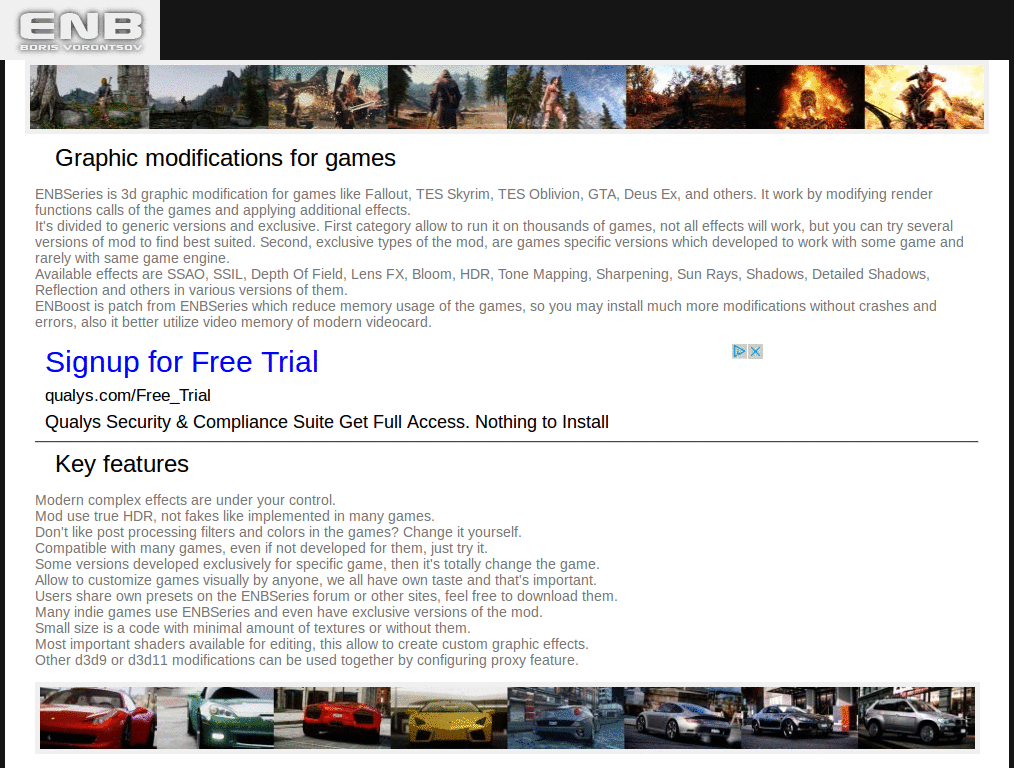The height and width of the screenshot is (768, 1024).
Task: Click the sentence beginning 'Available effects are SSAO'
Action: pyautogui.click(x=483, y=282)
